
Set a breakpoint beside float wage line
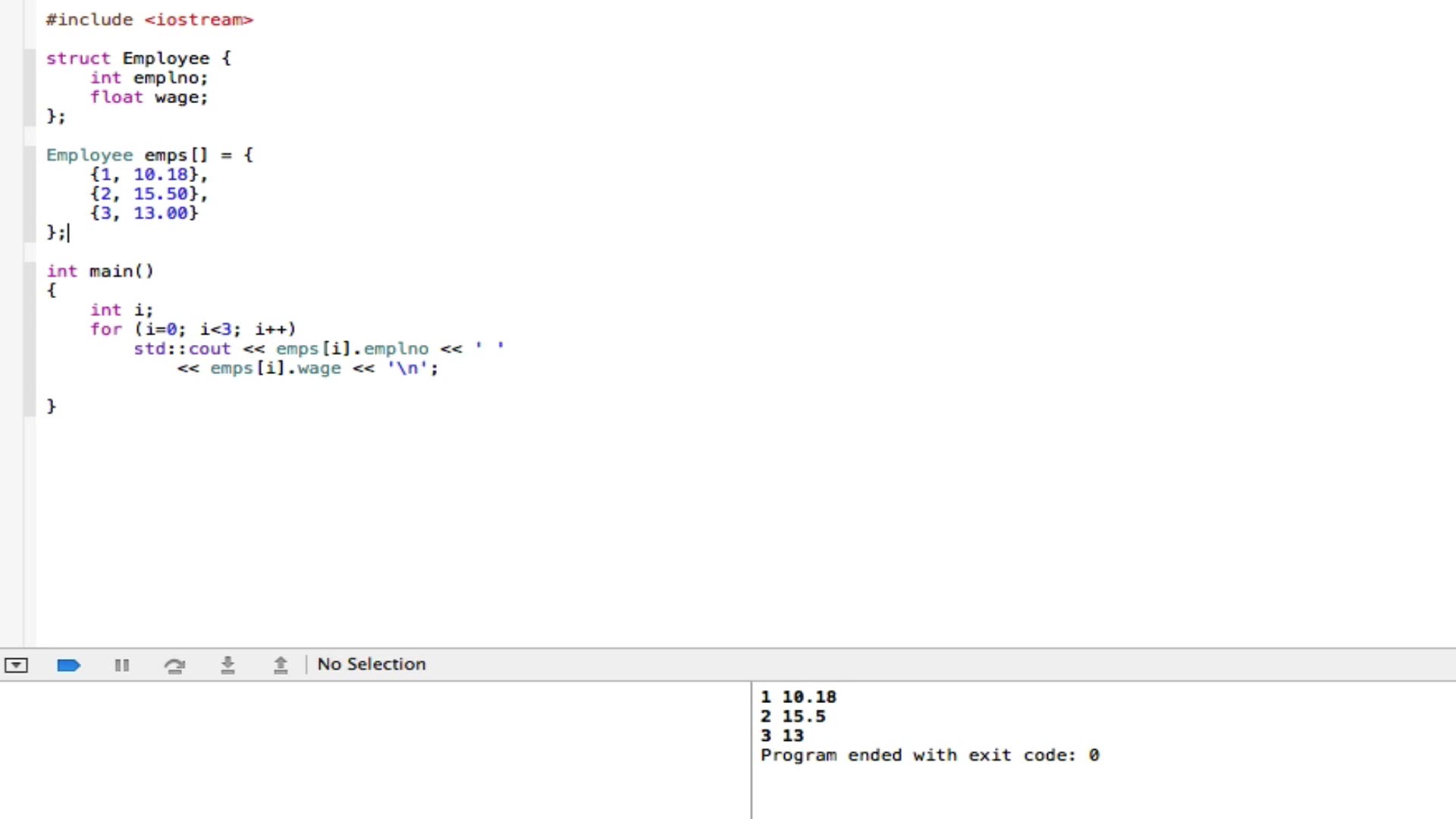(x=29, y=97)
